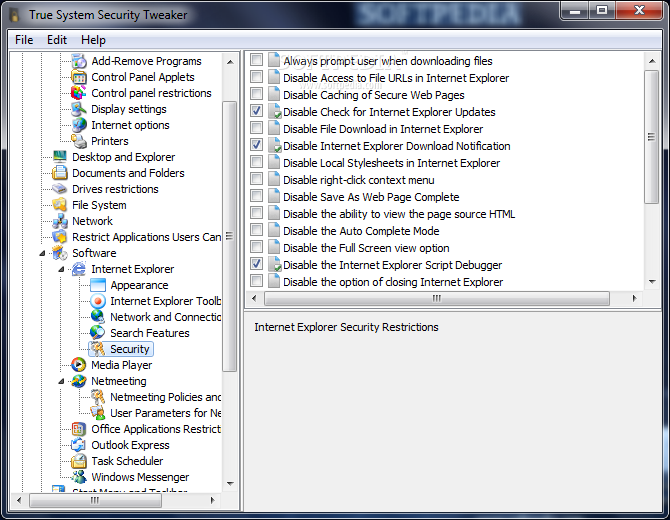Viewport: 670px width, 520px height.
Task: Click right arrow of options list horizontal scrollbar
Action: pos(635,298)
